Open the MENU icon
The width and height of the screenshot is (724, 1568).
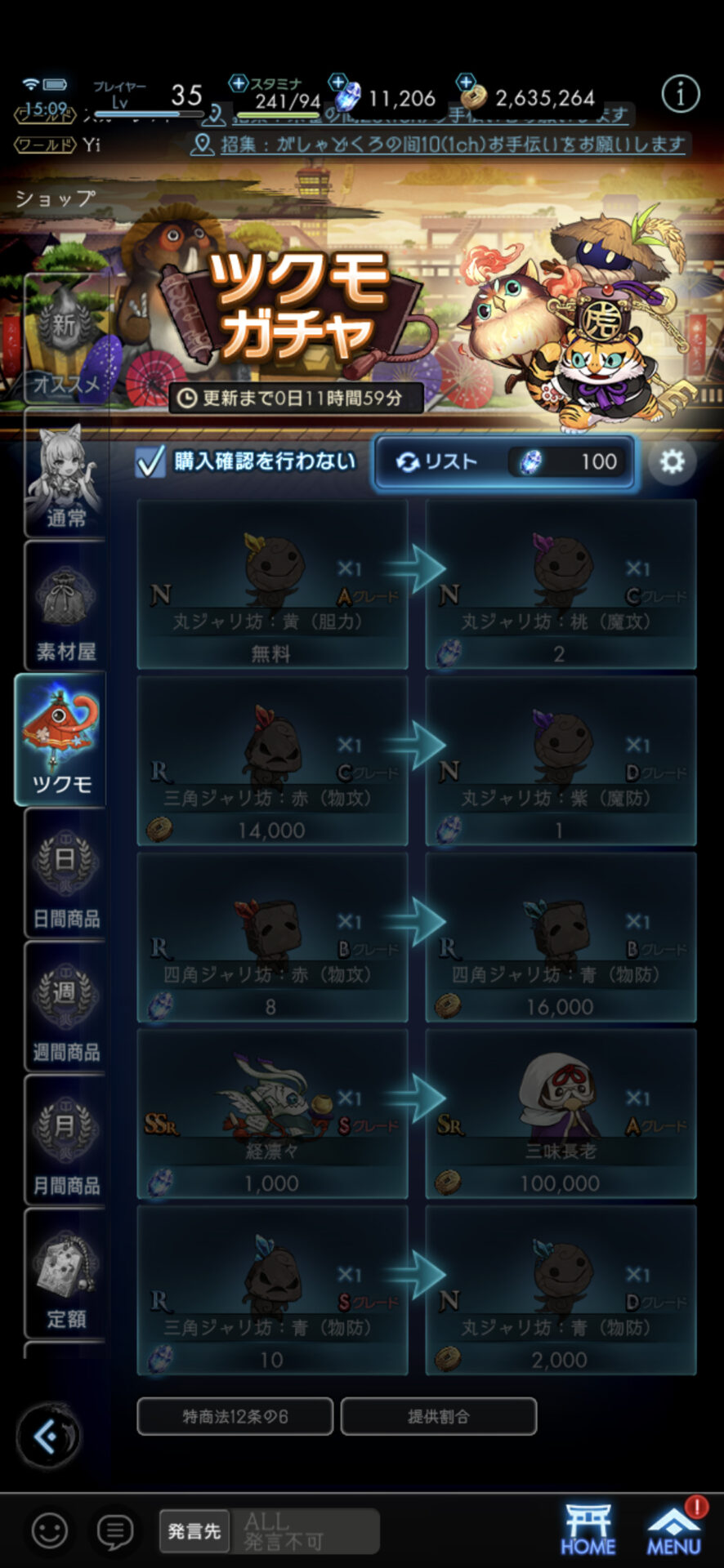[674, 1529]
